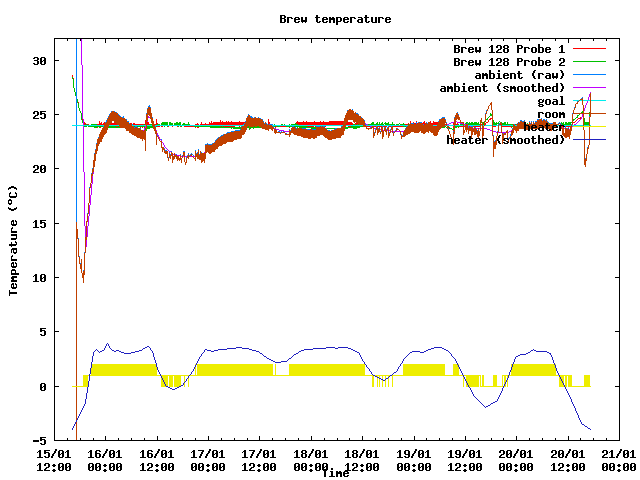The width and height of the screenshot is (640, 480).
Task: Click the 'Brew temperature' chart title
Action: point(335,19)
